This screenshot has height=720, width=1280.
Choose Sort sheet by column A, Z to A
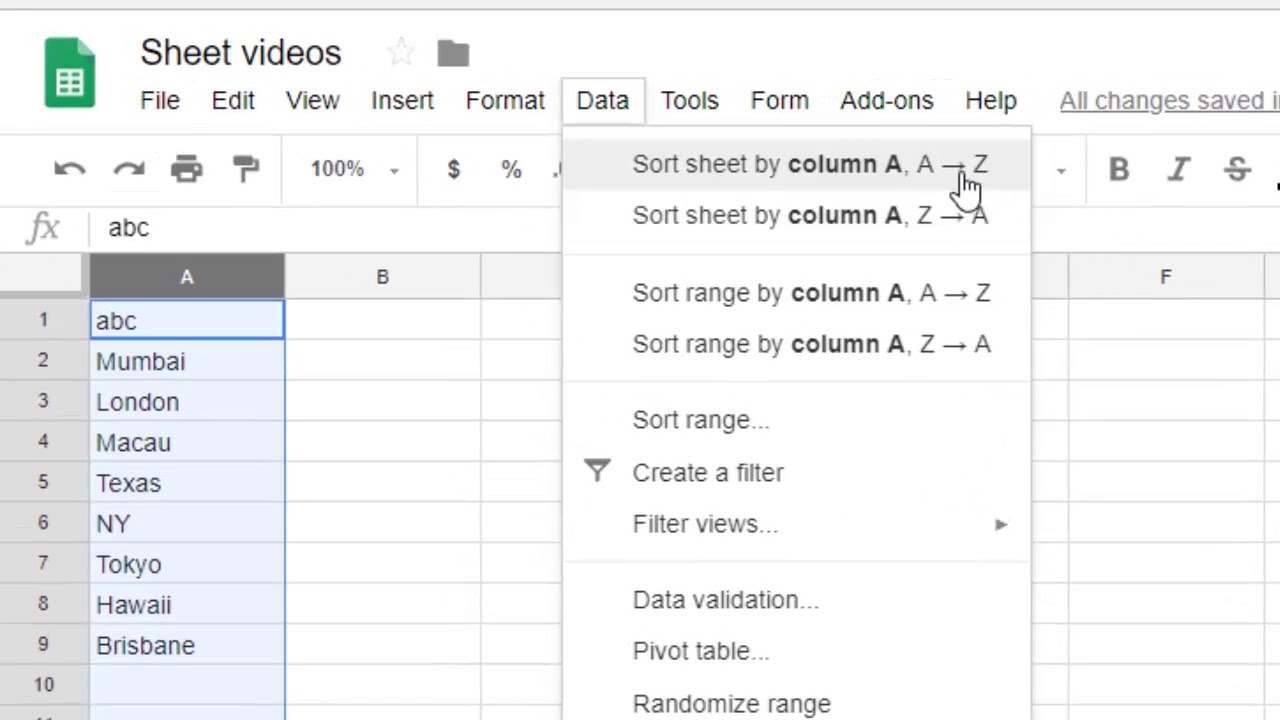point(810,215)
